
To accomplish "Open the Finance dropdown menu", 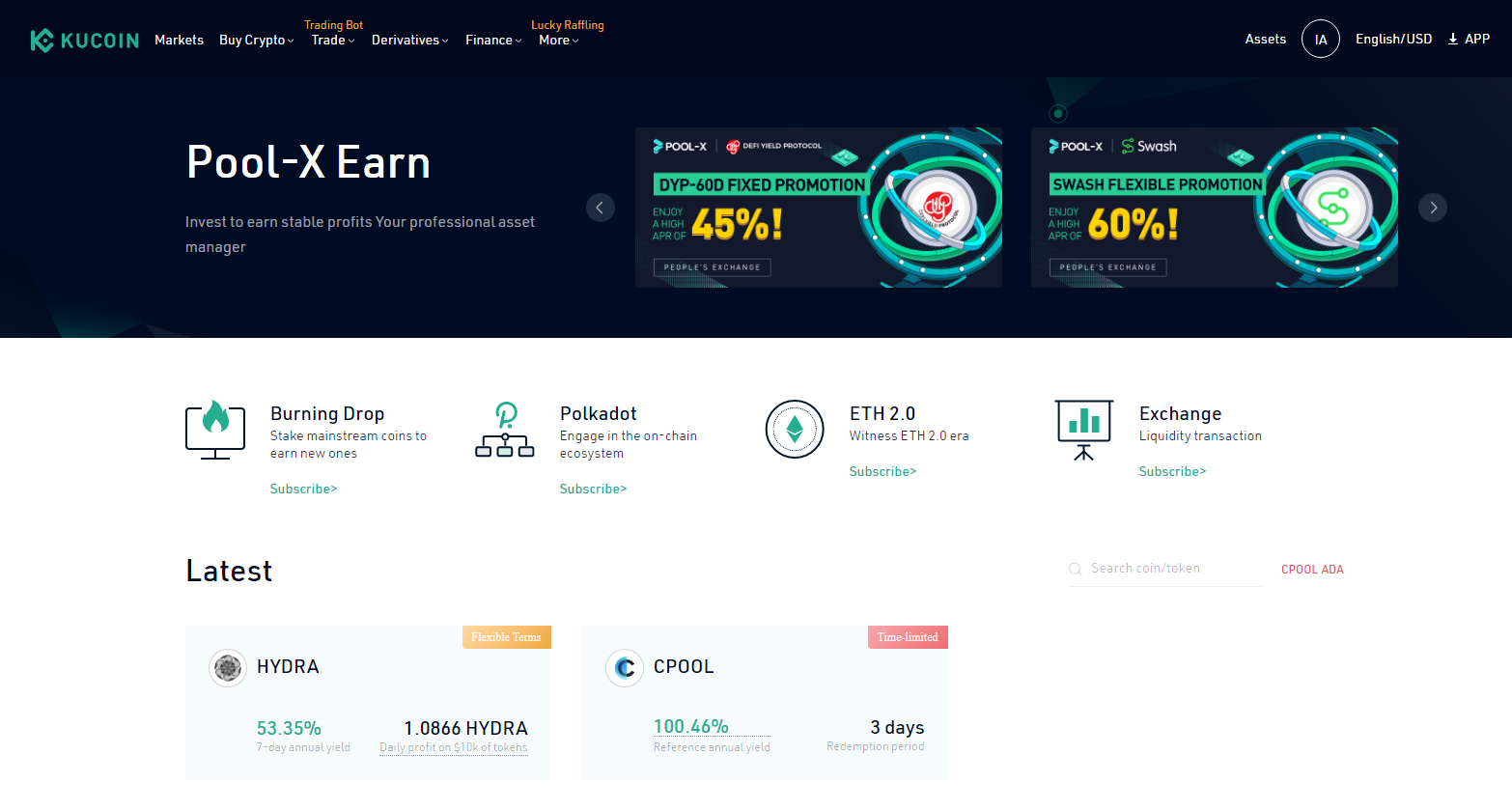I will 493,40.
